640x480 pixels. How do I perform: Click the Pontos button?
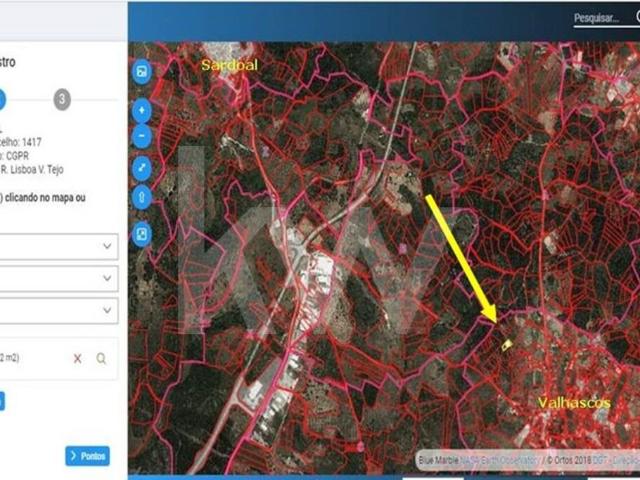click(x=88, y=456)
